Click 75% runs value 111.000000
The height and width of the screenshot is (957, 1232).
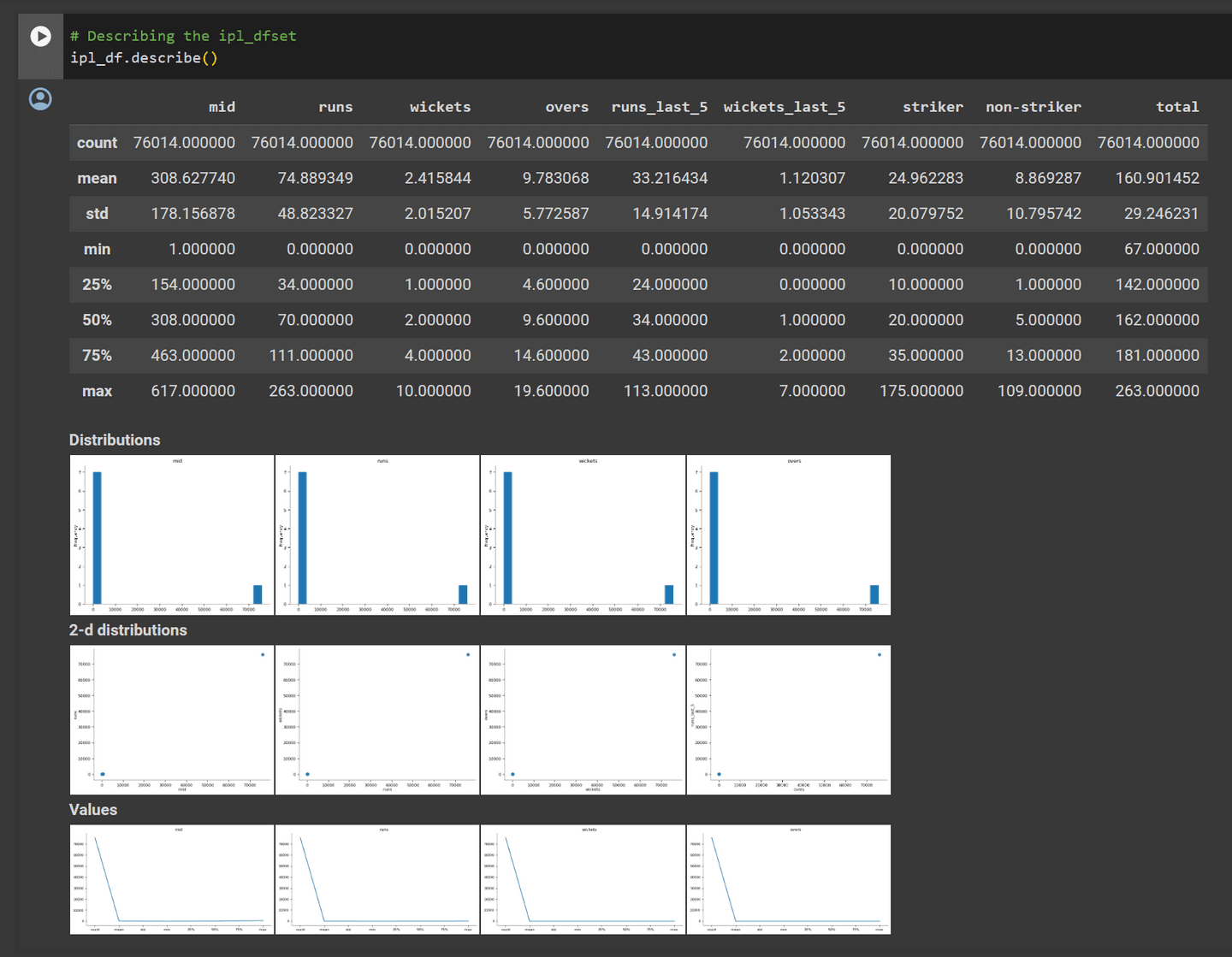click(311, 356)
